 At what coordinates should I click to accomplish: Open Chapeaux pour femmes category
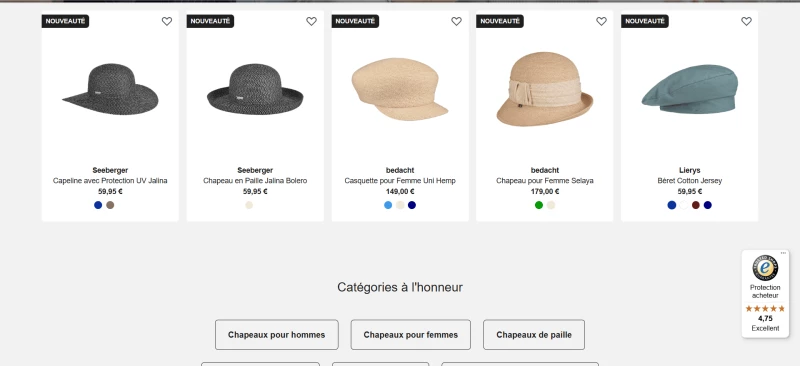coord(411,335)
